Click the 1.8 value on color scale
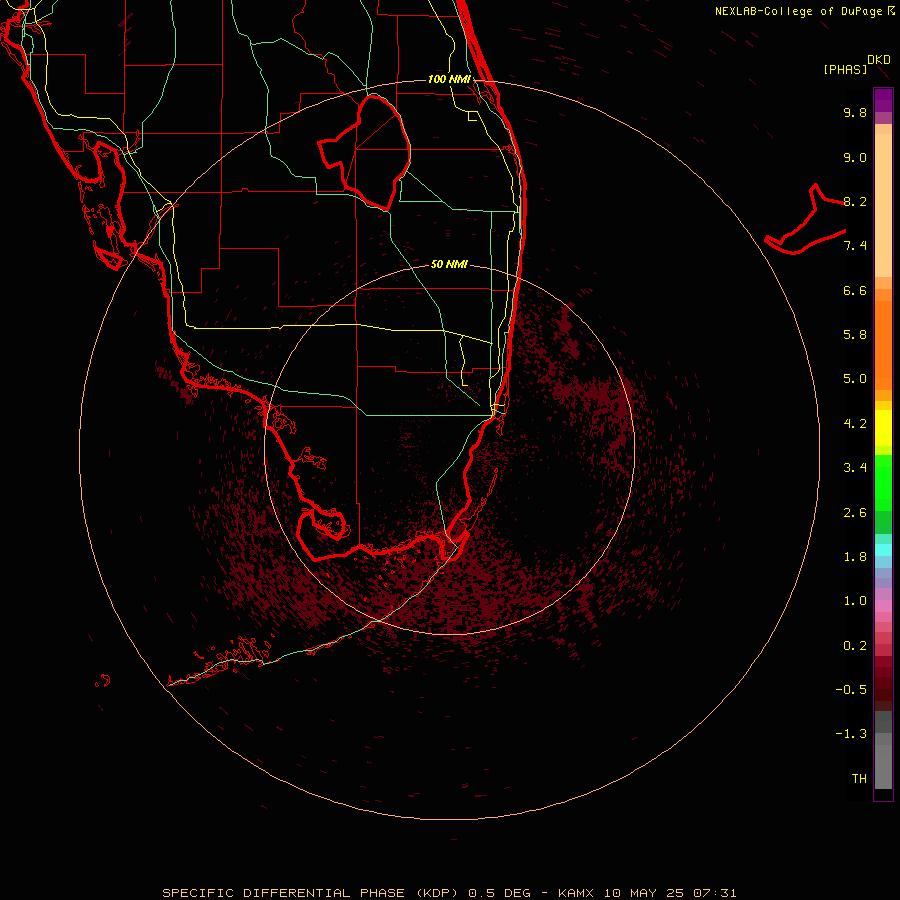 (855, 557)
